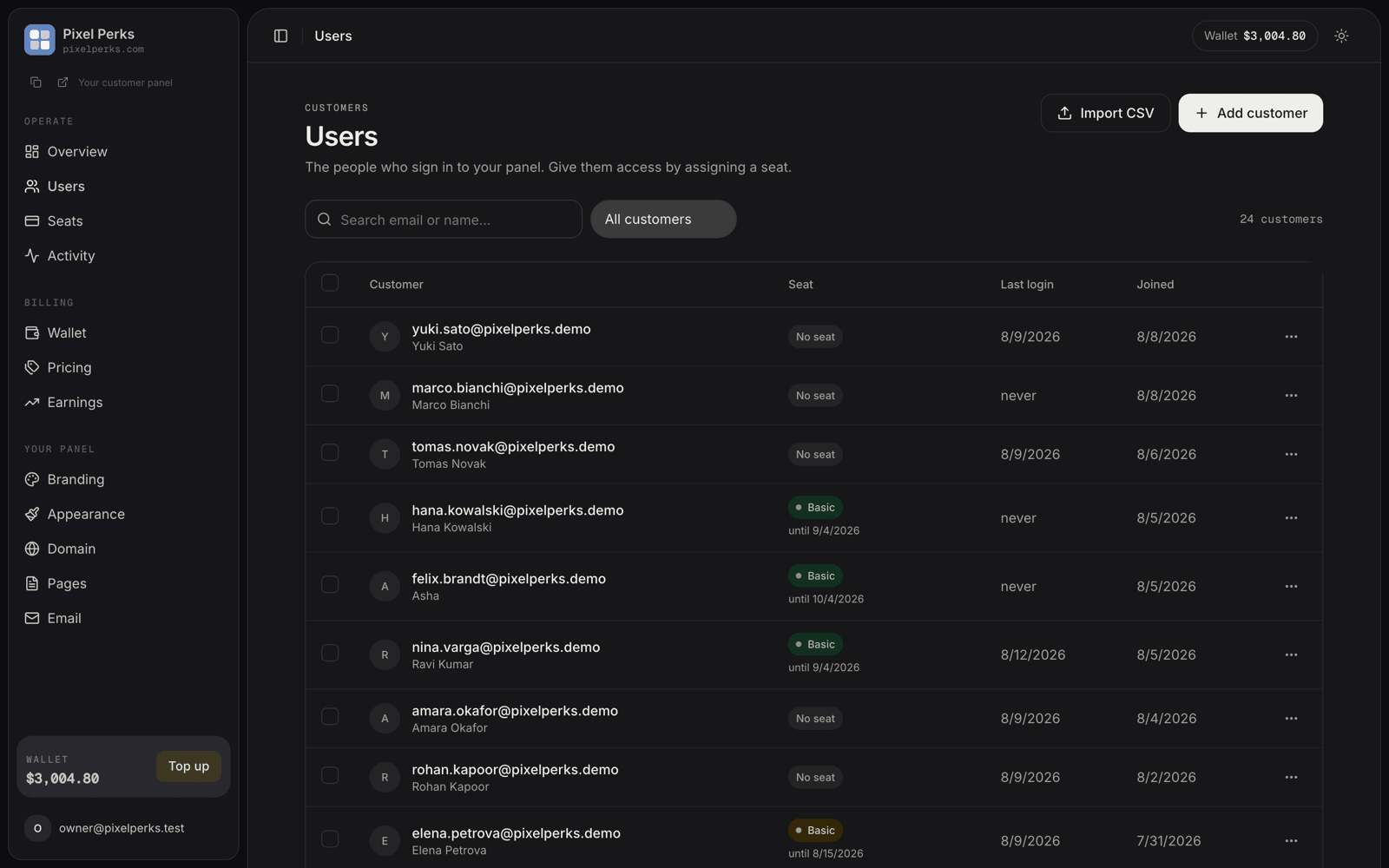Image resolution: width=1389 pixels, height=868 pixels.
Task: Click the felix.brandt@pixelperks.demo email
Action: [x=509, y=579]
